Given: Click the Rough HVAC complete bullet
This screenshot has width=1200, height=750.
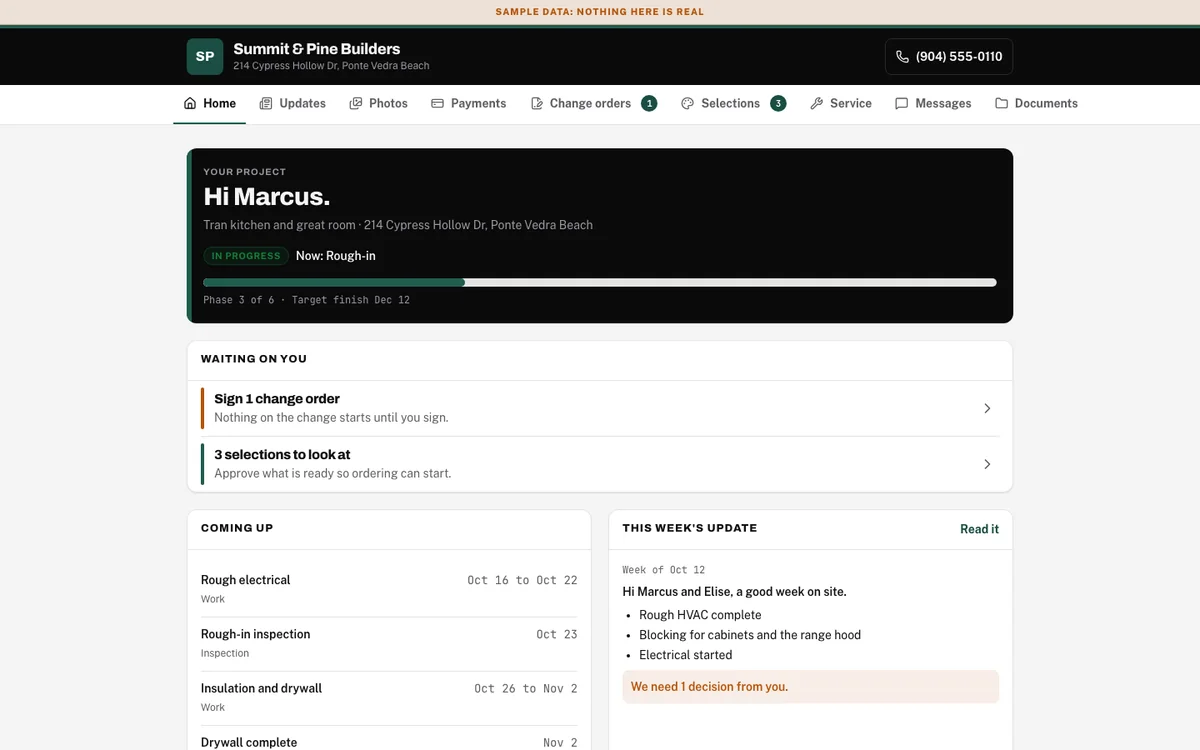Looking at the screenshot, I should [x=700, y=615].
